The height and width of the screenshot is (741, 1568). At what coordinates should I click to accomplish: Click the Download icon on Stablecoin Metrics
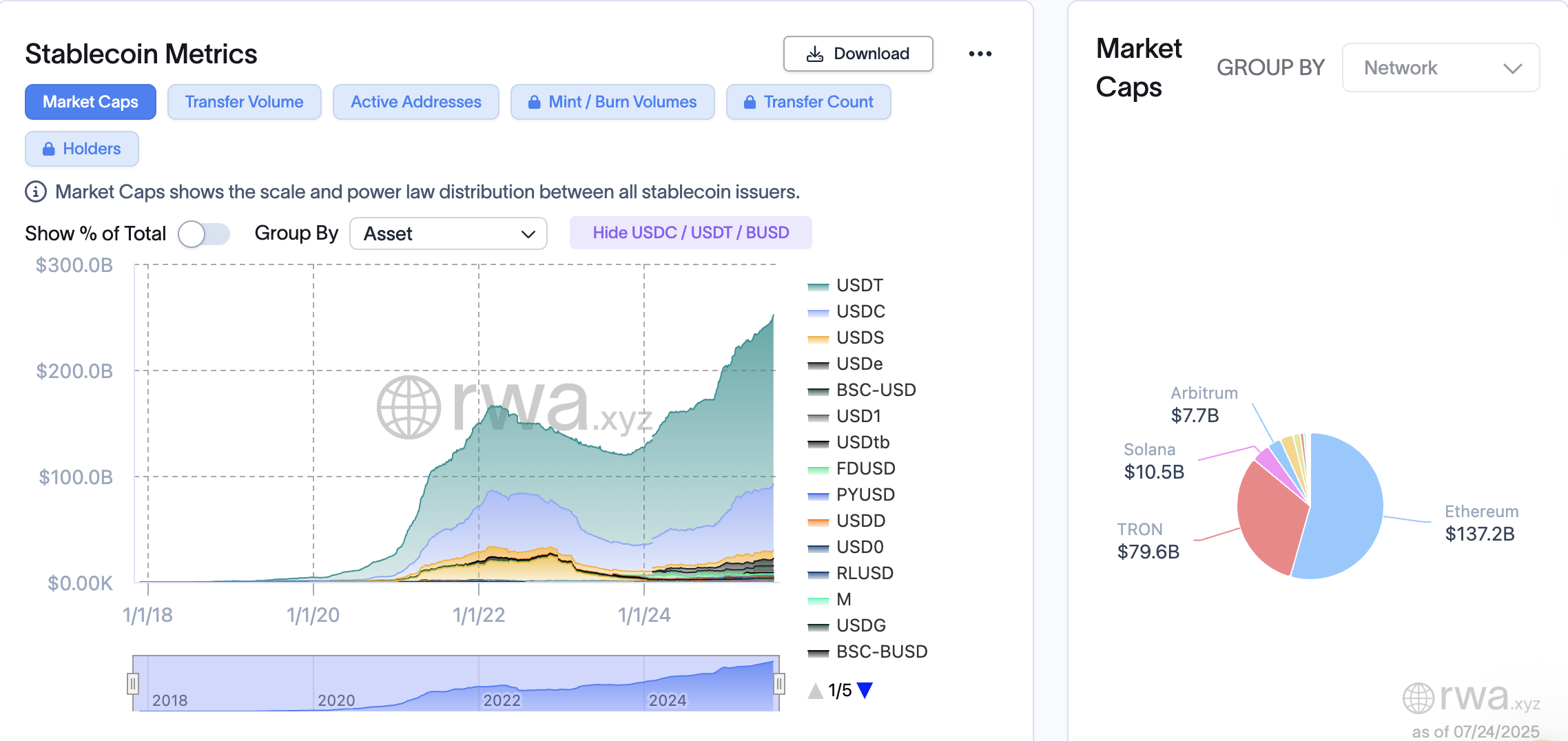[x=815, y=53]
